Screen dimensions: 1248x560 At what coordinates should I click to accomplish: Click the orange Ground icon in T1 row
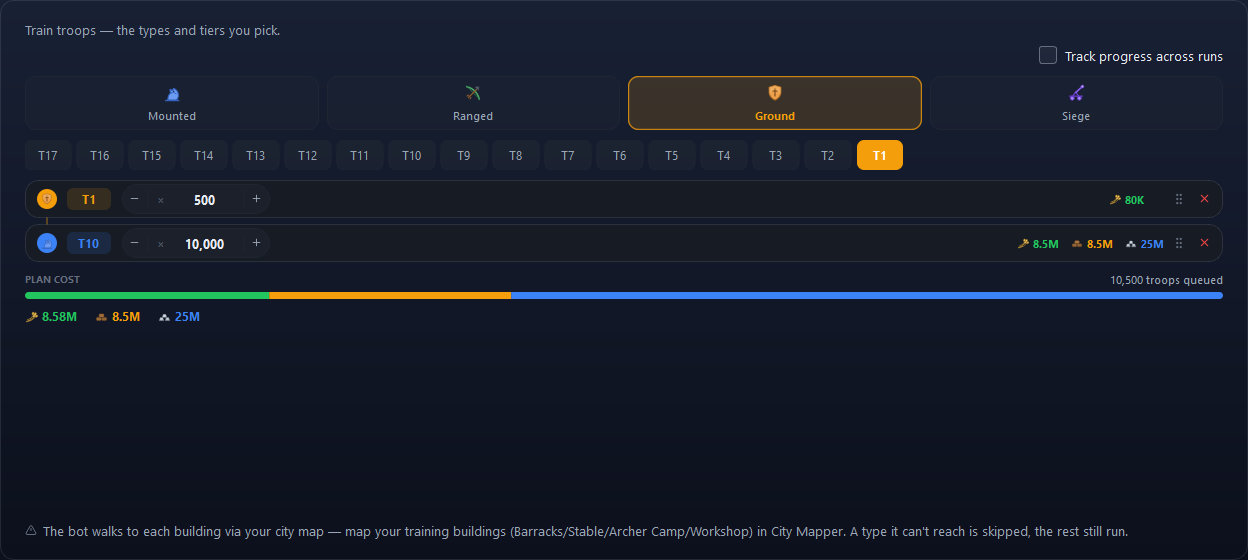tap(47, 199)
